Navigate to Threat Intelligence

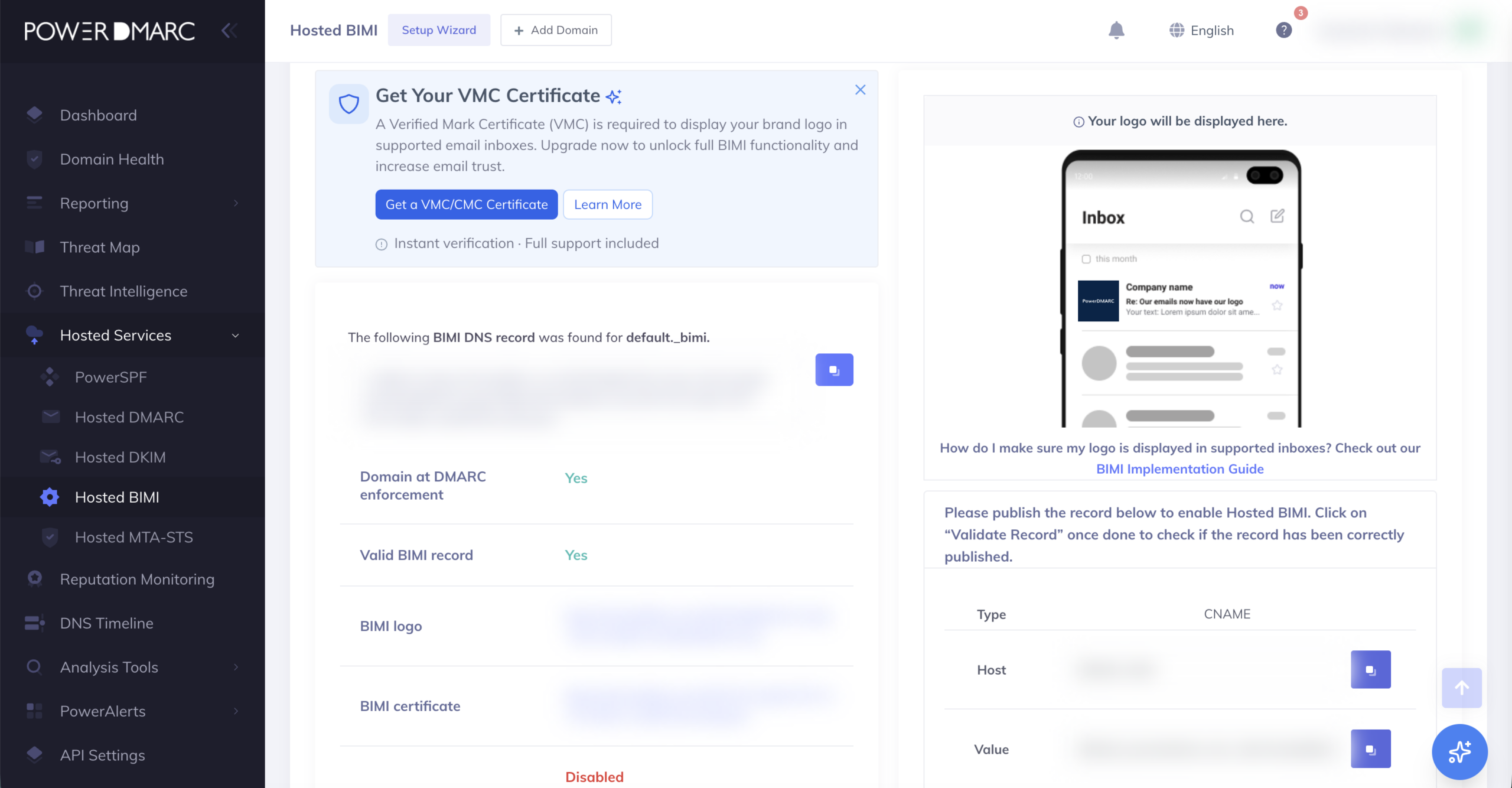pos(123,291)
